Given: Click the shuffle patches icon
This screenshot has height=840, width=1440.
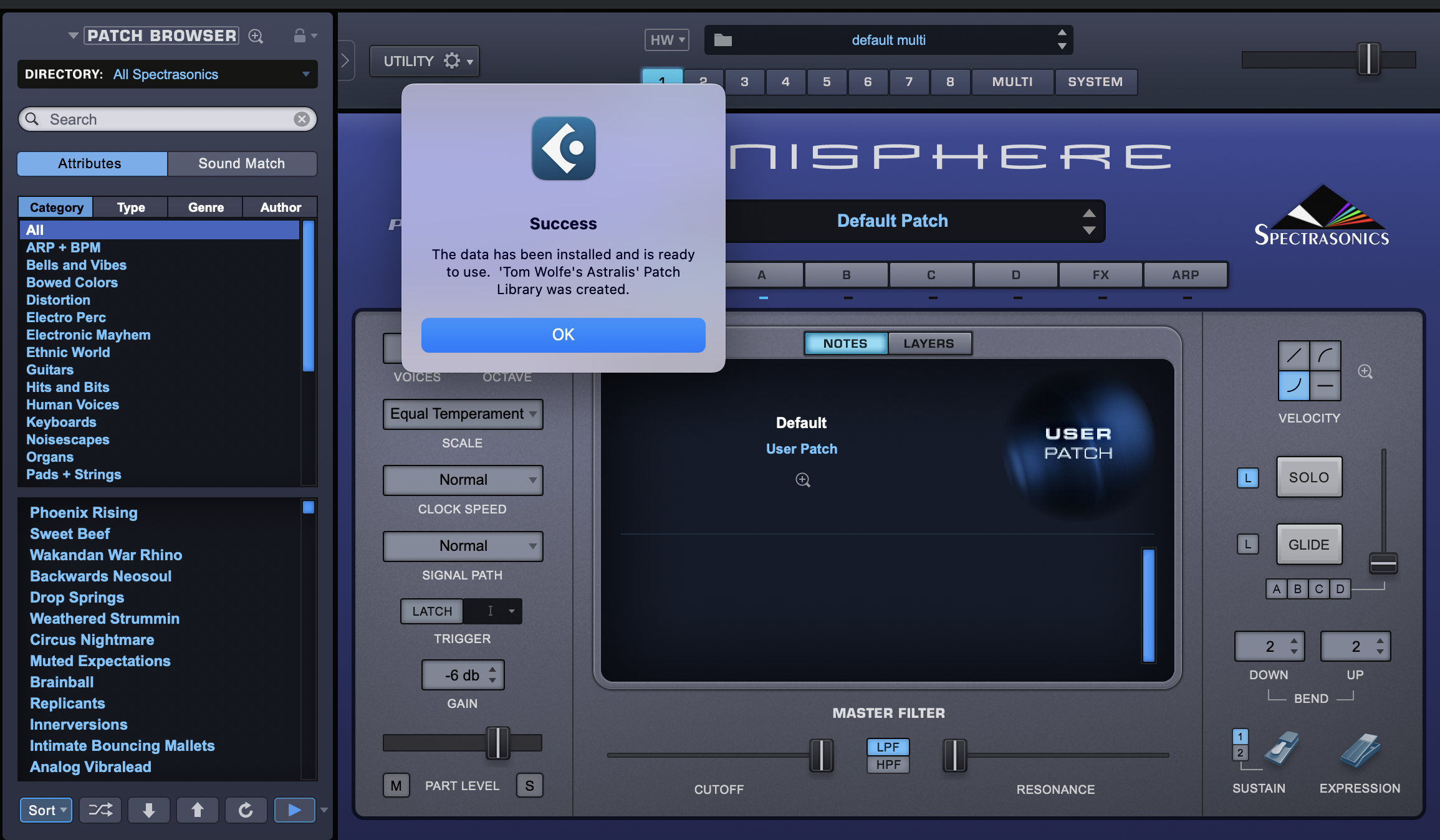Looking at the screenshot, I should point(100,809).
